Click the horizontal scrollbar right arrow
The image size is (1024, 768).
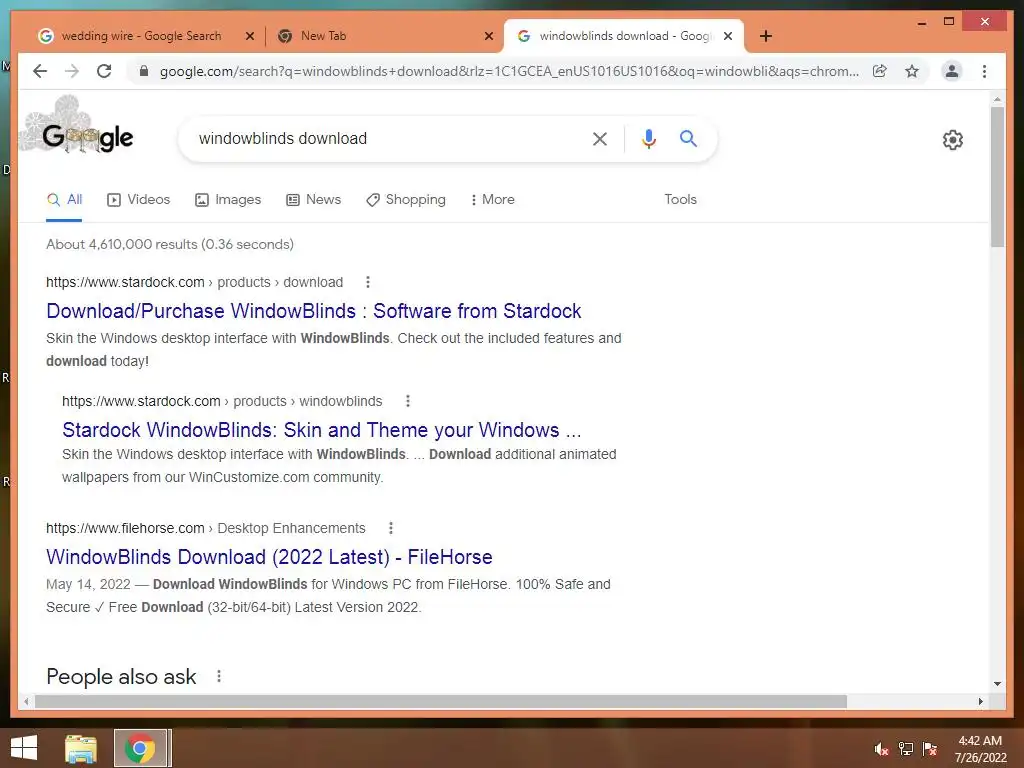tap(980, 701)
